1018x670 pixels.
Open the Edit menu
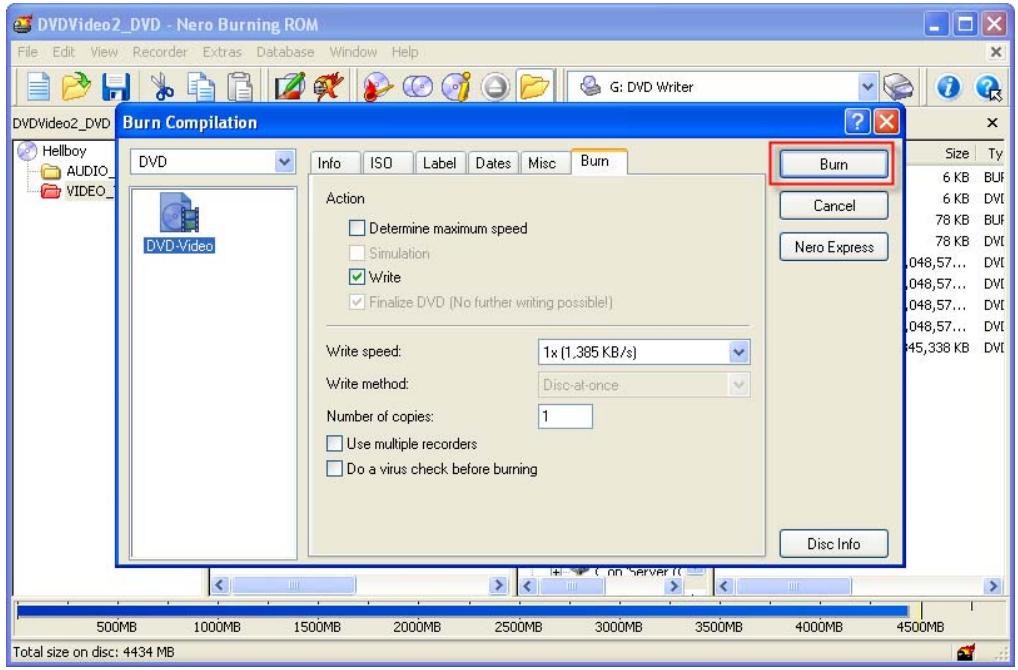[x=64, y=52]
